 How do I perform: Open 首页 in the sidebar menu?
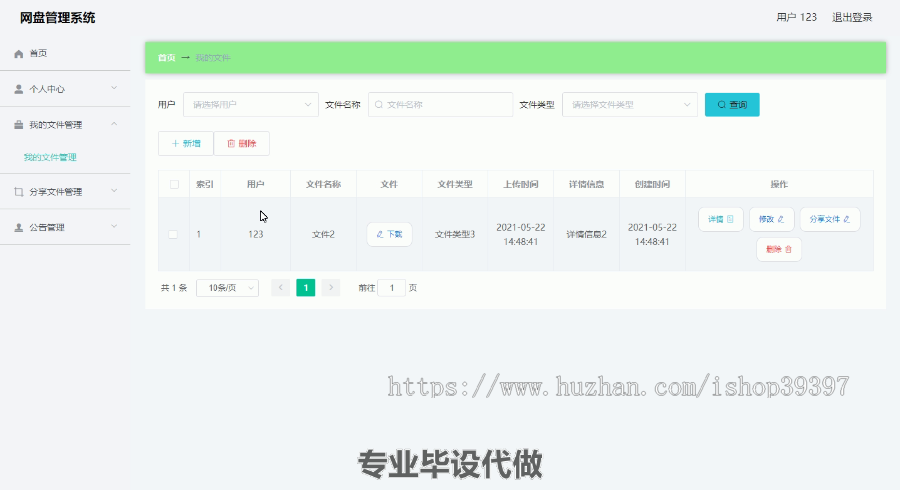tap(65, 53)
